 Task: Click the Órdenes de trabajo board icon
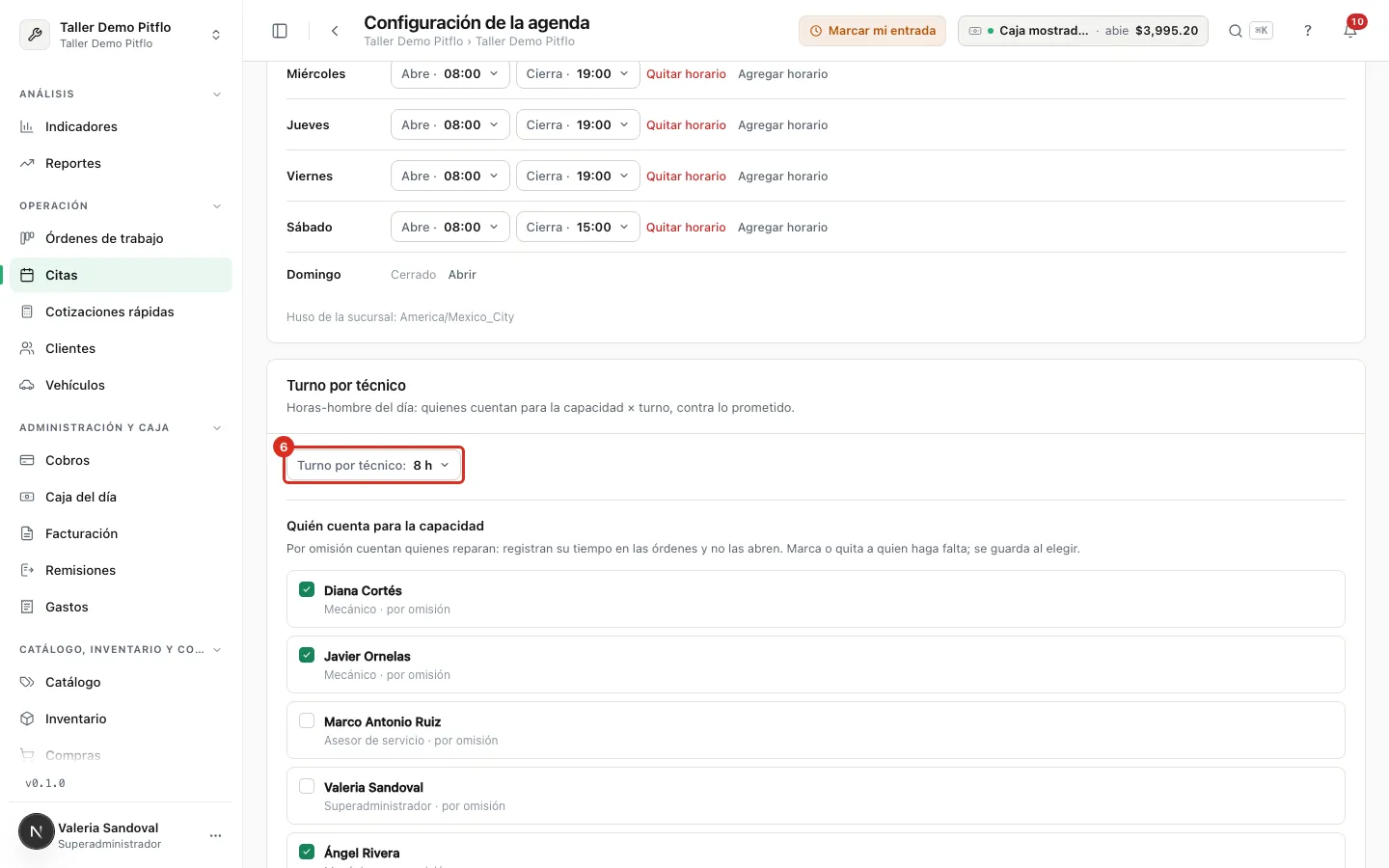click(27, 238)
